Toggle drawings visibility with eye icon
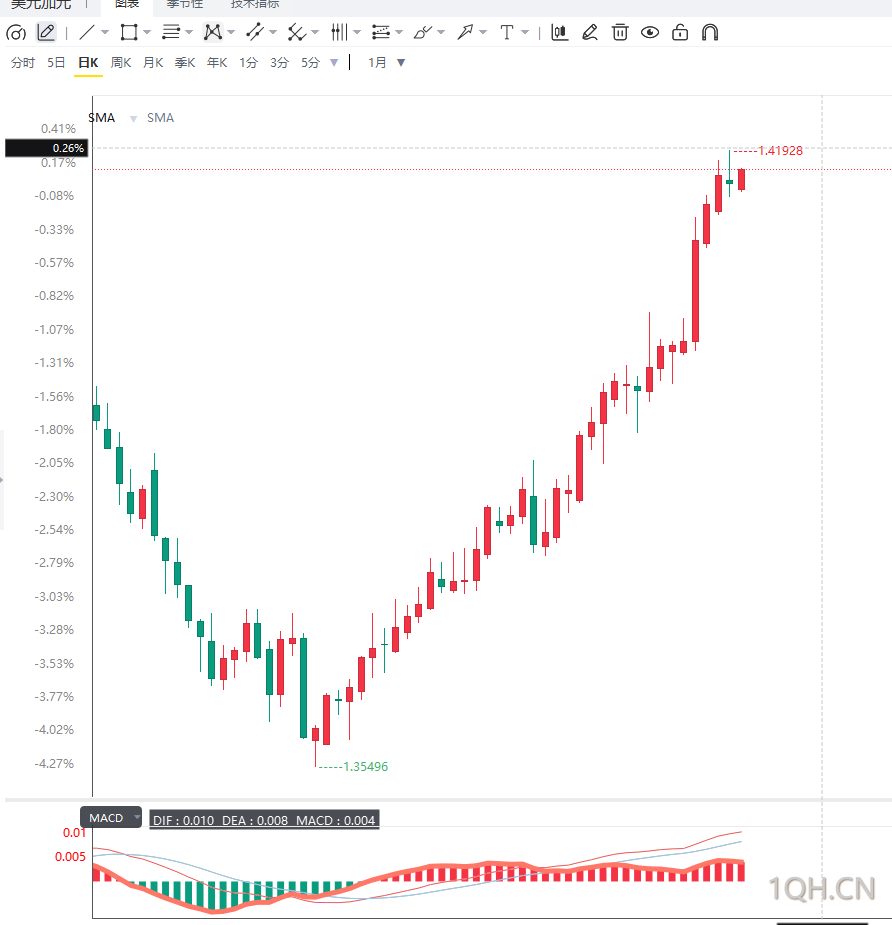The width and height of the screenshot is (892, 925). point(650,32)
